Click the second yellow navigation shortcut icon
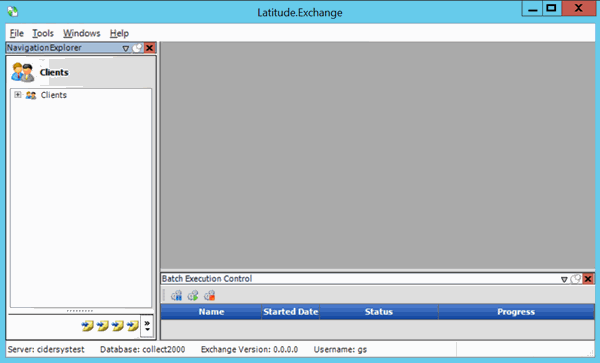Image resolution: width=600 pixels, height=363 pixels. pos(102,326)
